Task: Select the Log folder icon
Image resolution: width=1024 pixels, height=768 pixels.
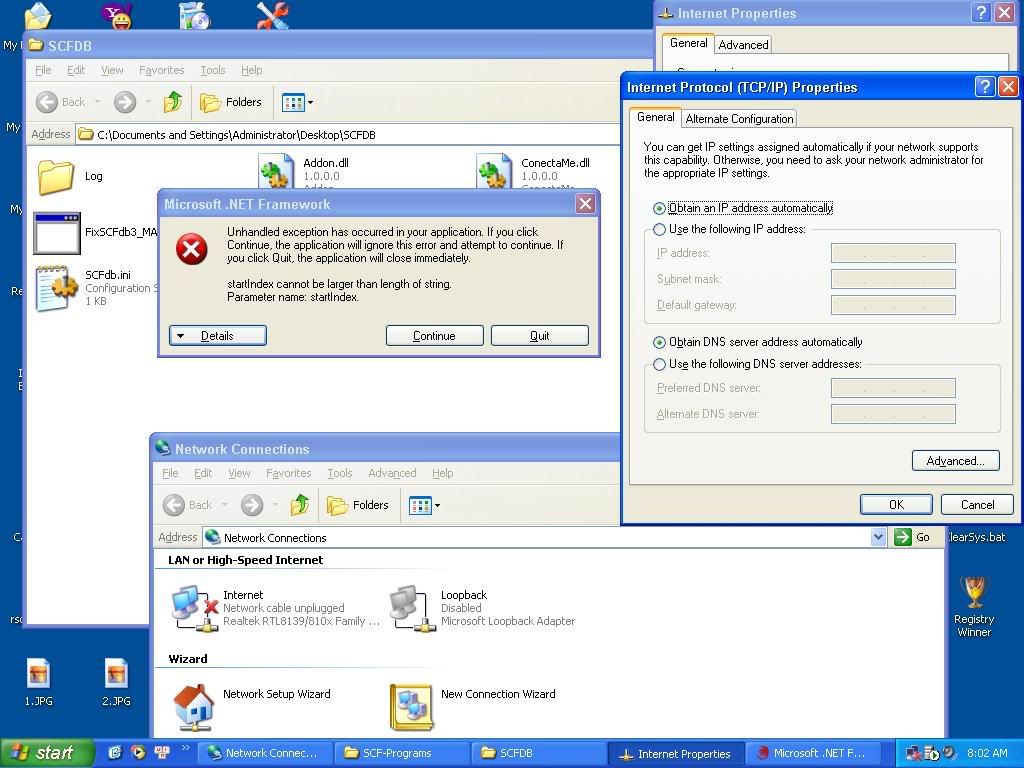Action: click(55, 176)
